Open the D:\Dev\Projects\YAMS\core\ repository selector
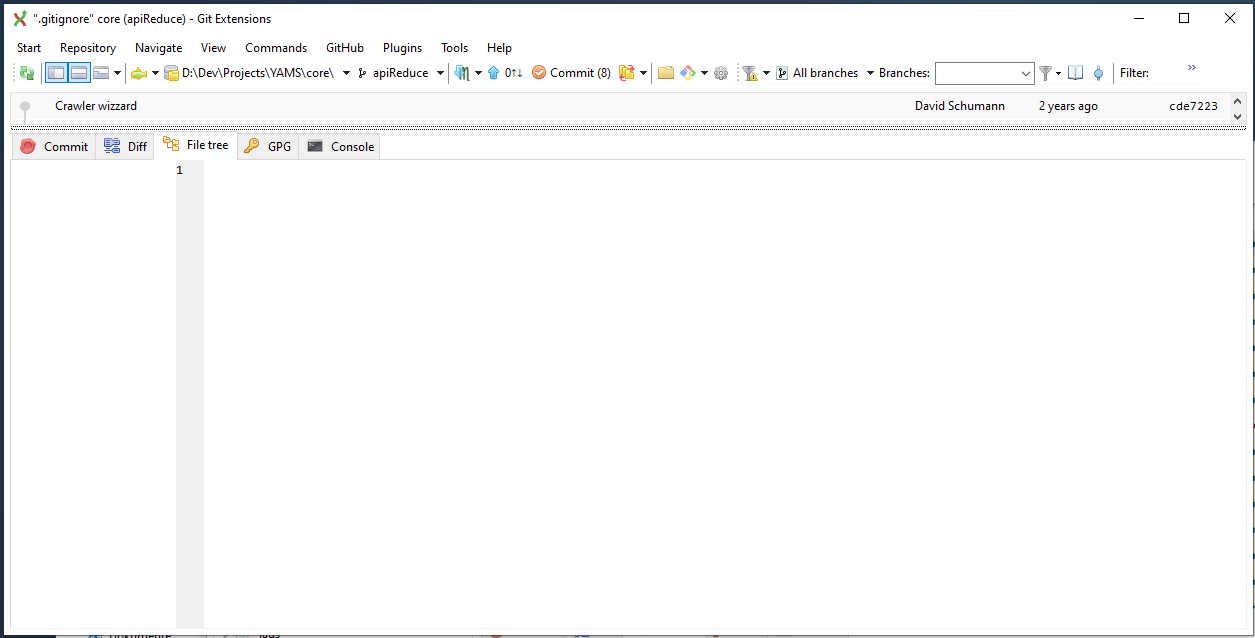 pos(249,73)
